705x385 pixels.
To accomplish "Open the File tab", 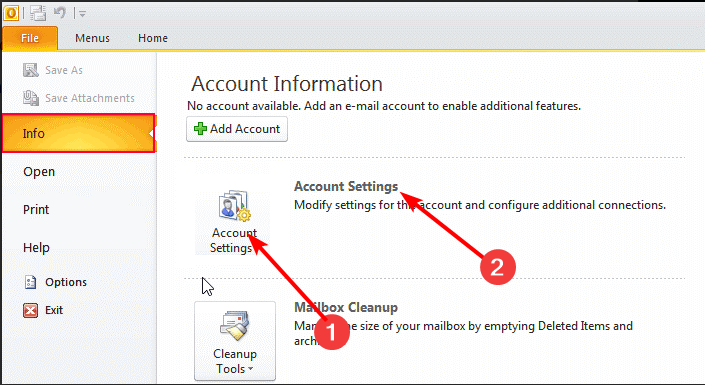I will pos(30,38).
